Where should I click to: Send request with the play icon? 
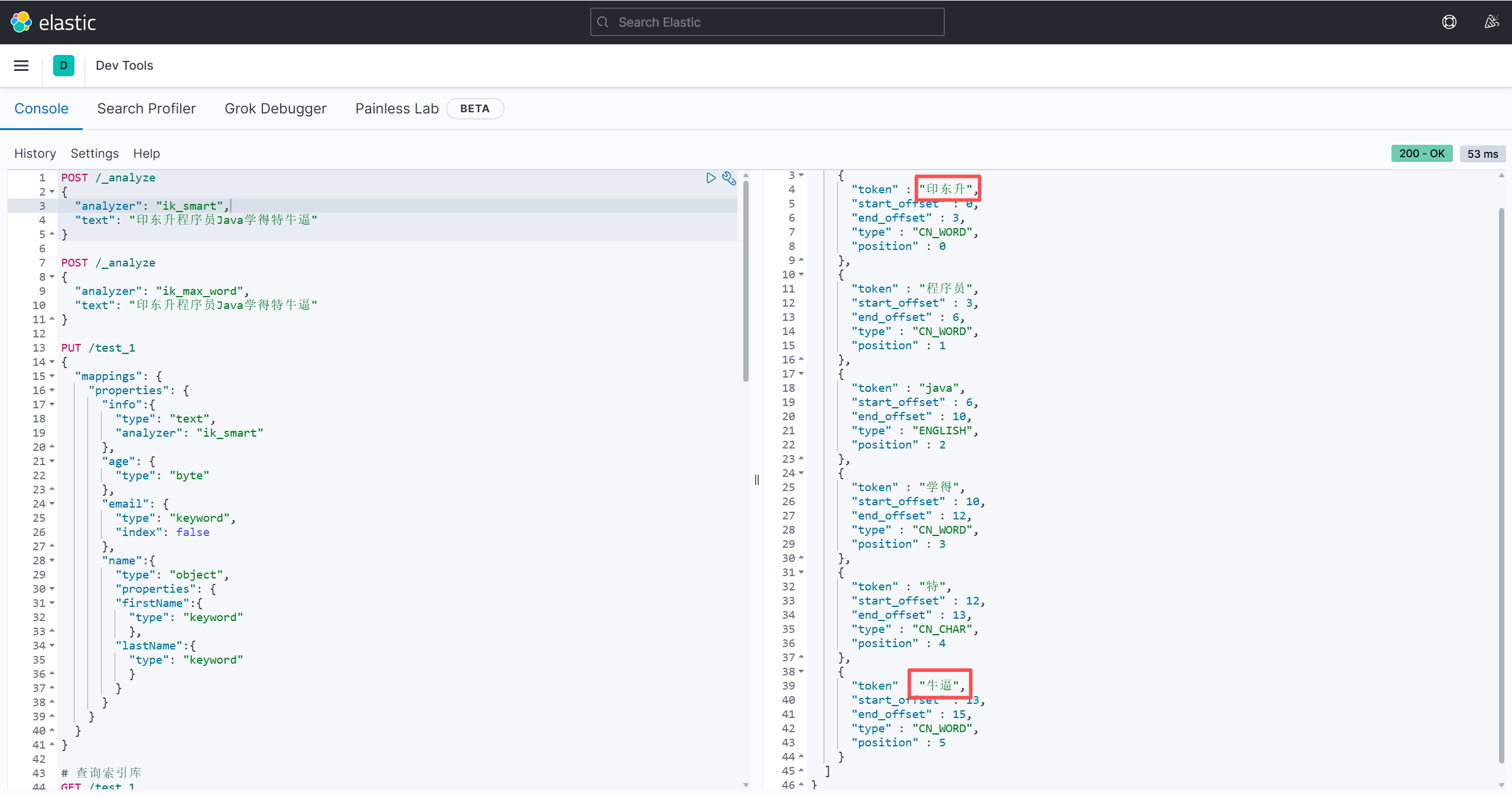pyautogui.click(x=711, y=178)
